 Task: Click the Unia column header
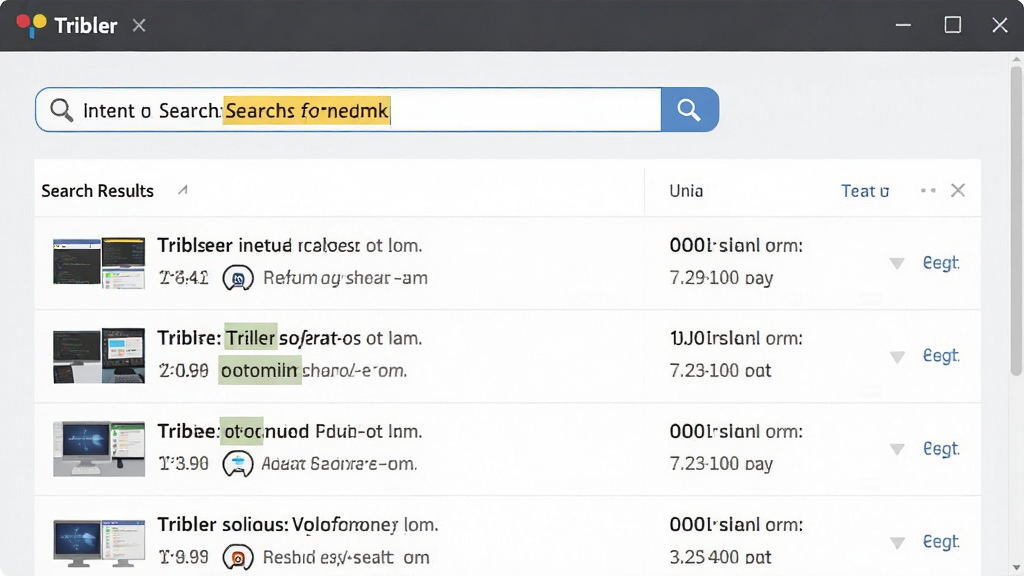tap(686, 191)
